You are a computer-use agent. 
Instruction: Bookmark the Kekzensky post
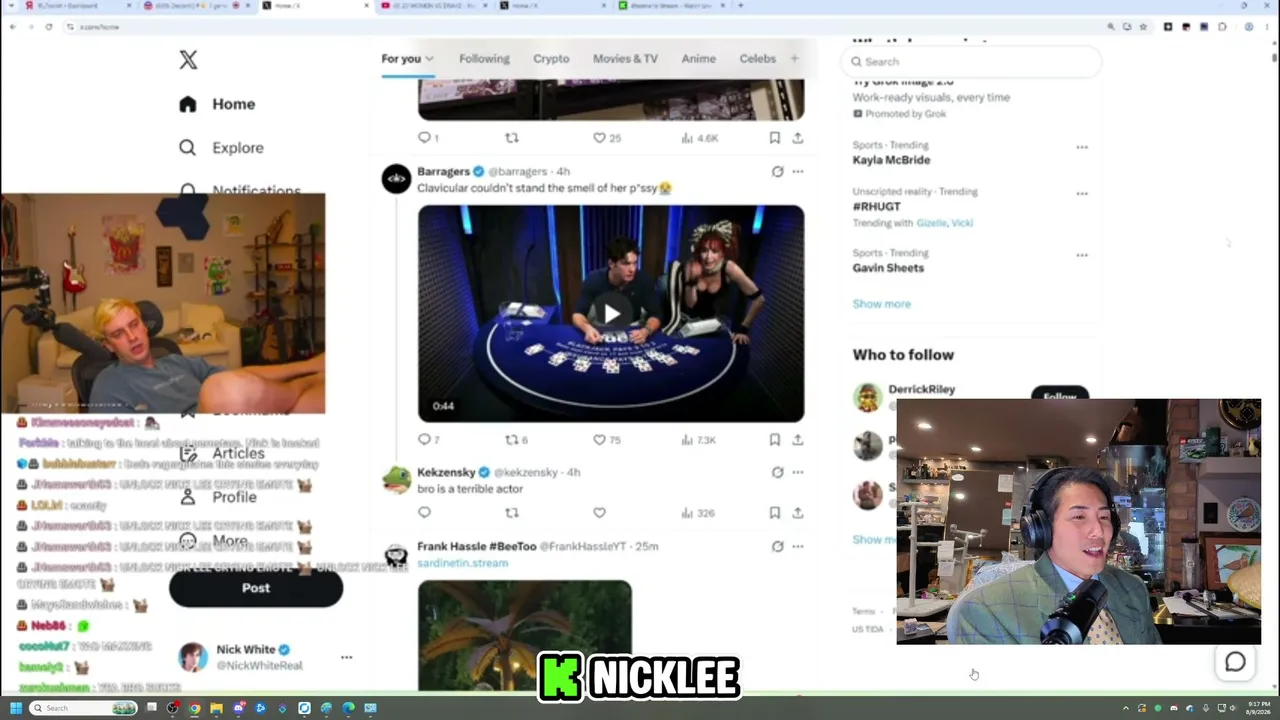[x=775, y=512]
